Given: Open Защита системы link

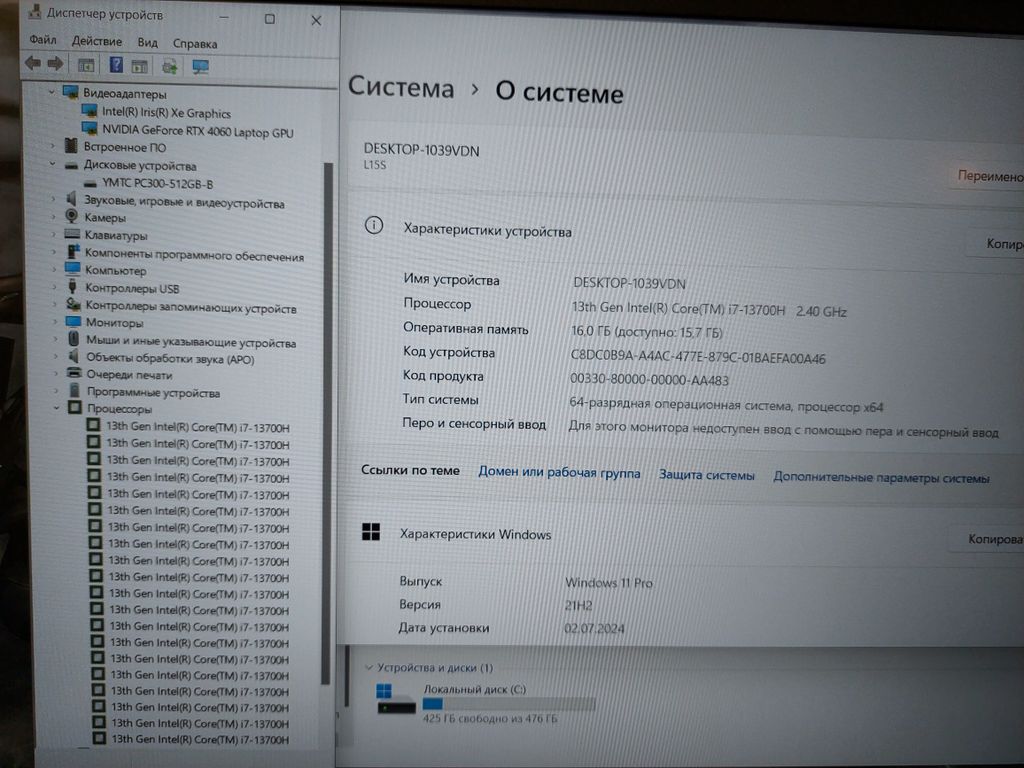Looking at the screenshot, I should click(x=707, y=475).
